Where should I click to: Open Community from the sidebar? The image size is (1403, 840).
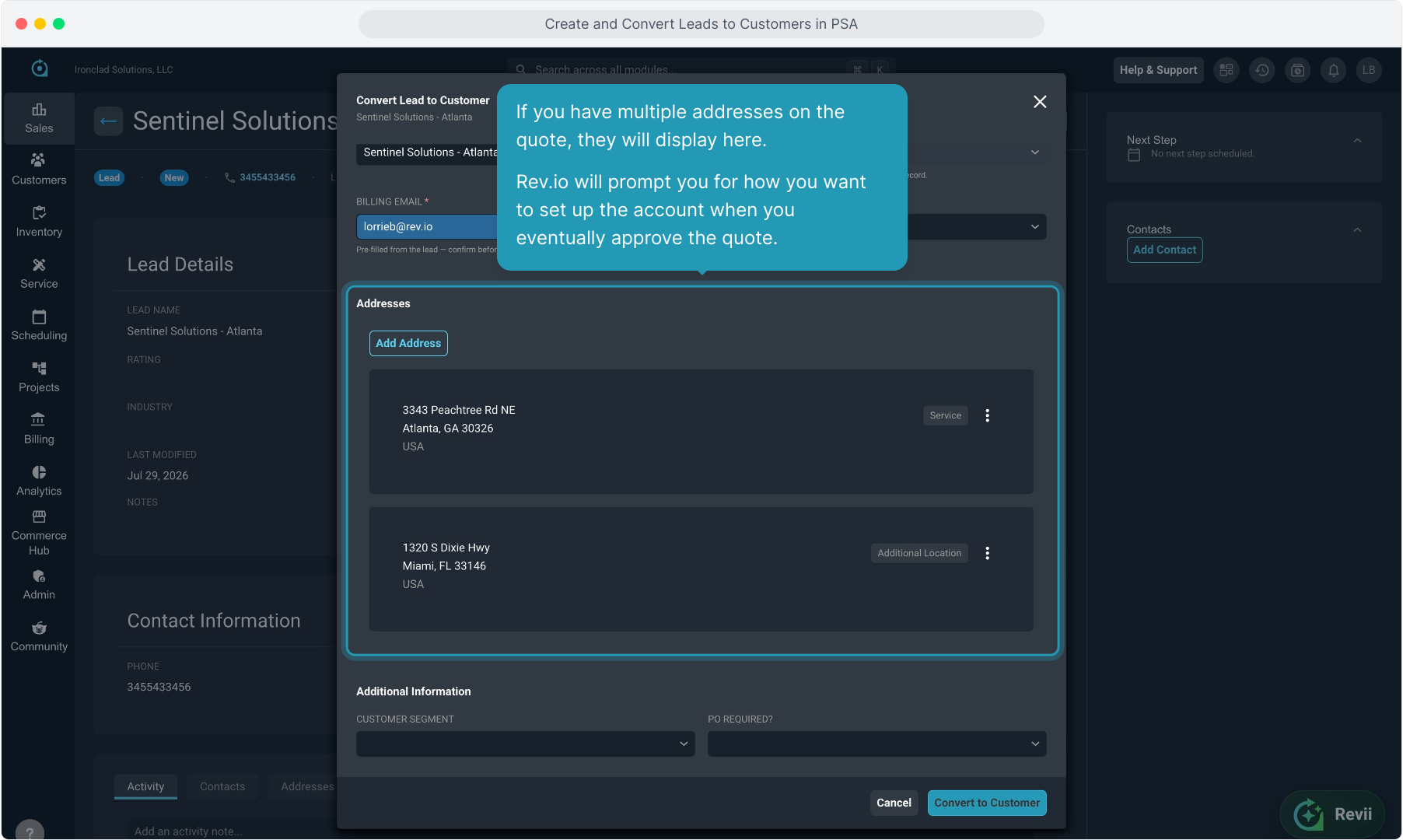39,636
